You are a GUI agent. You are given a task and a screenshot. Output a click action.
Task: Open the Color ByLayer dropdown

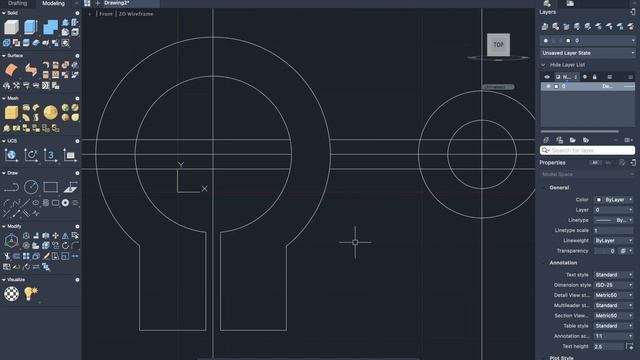[614, 200]
